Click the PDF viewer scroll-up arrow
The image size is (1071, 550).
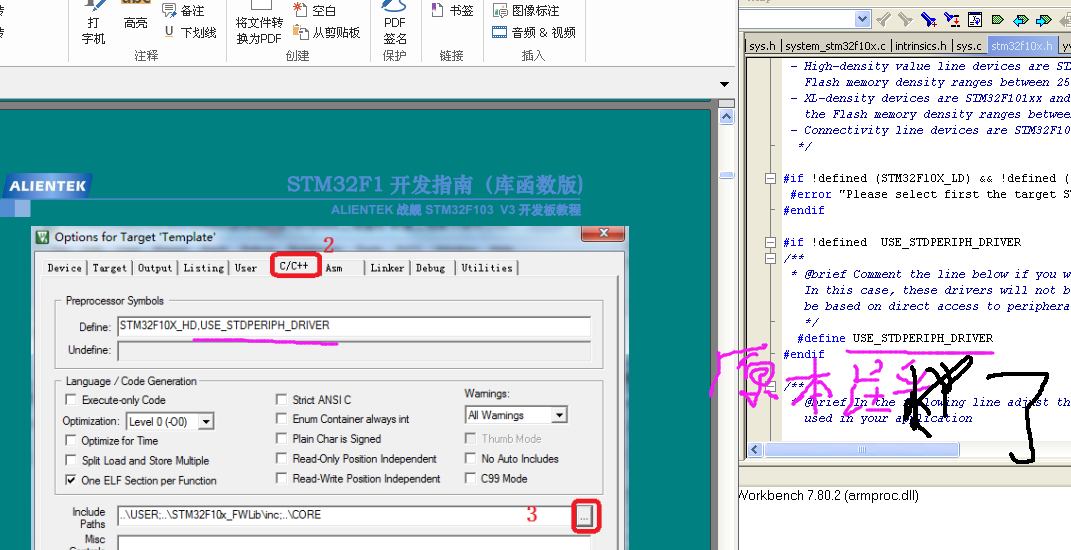(x=726, y=117)
